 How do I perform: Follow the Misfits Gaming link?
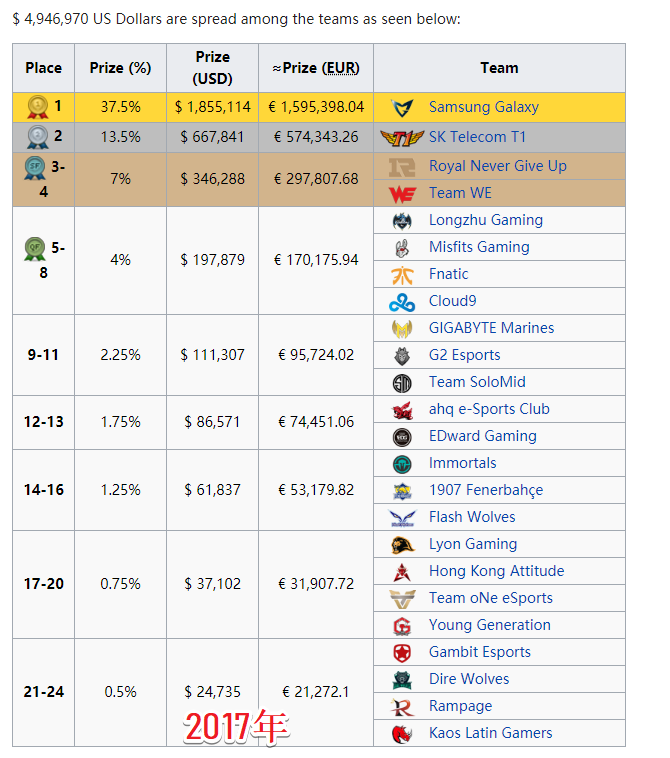[479, 247]
